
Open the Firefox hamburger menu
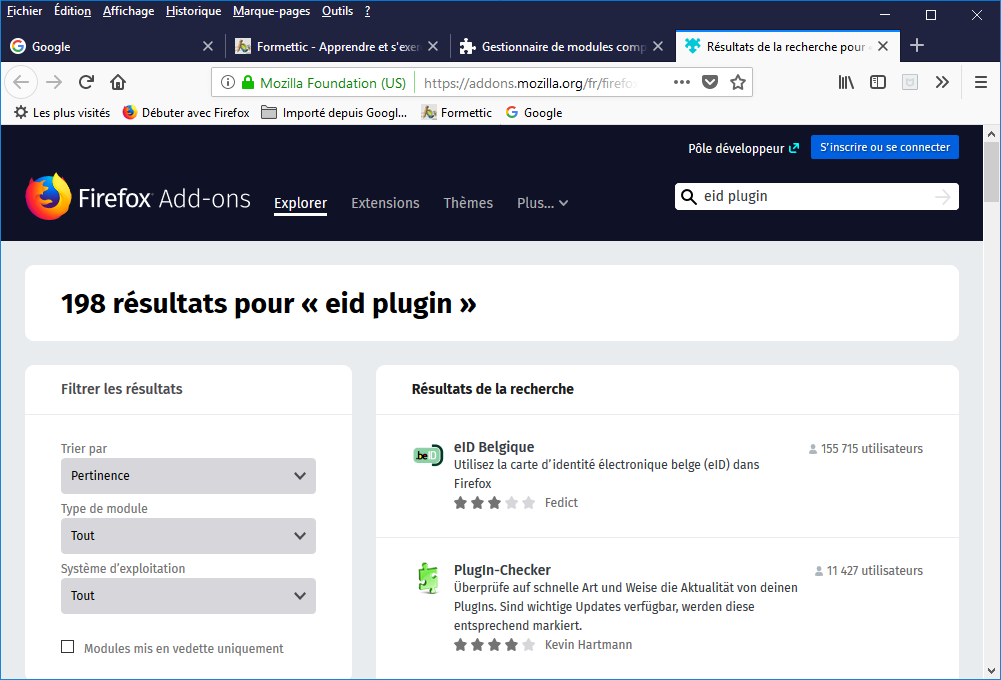click(981, 82)
